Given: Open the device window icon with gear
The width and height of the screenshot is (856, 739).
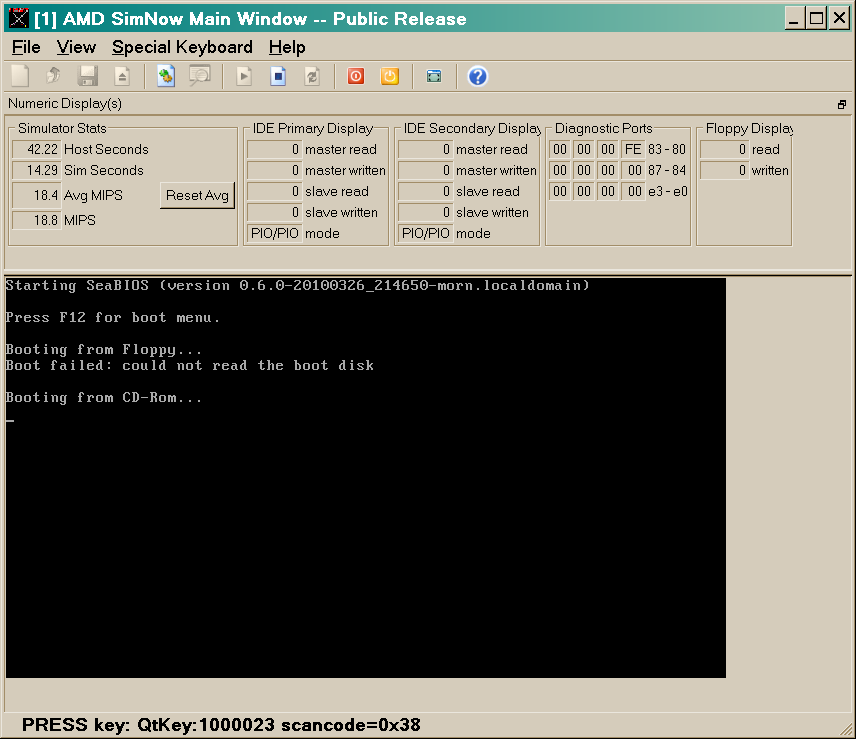Looking at the screenshot, I should (166, 76).
